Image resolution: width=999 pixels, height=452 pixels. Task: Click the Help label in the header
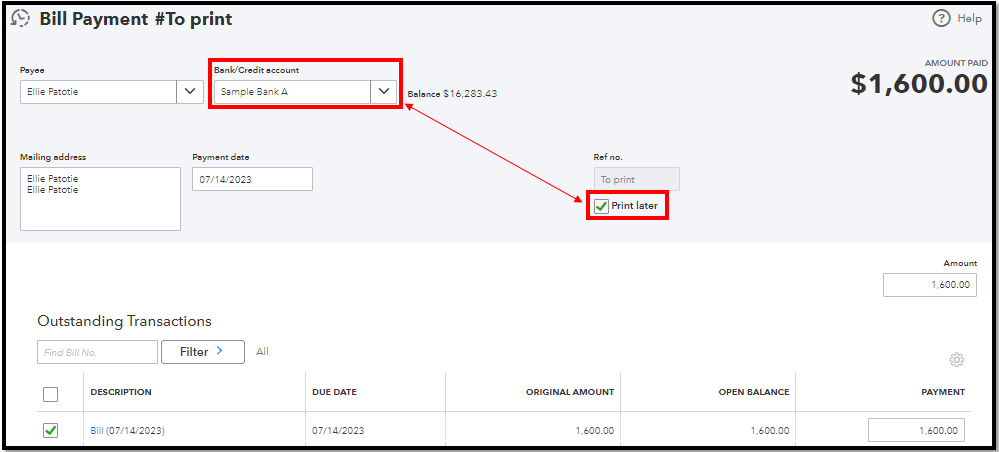pyautogui.click(x=969, y=18)
